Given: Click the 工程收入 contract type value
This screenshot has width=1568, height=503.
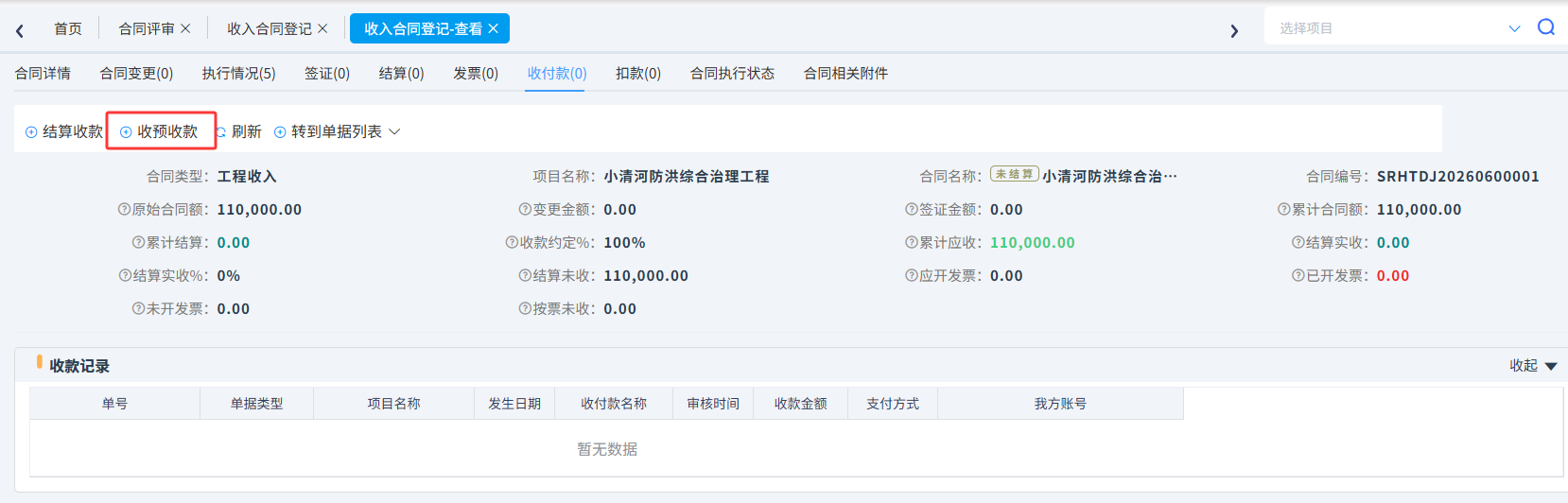Looking at the screenshot, I should click(x=247, y=176).
